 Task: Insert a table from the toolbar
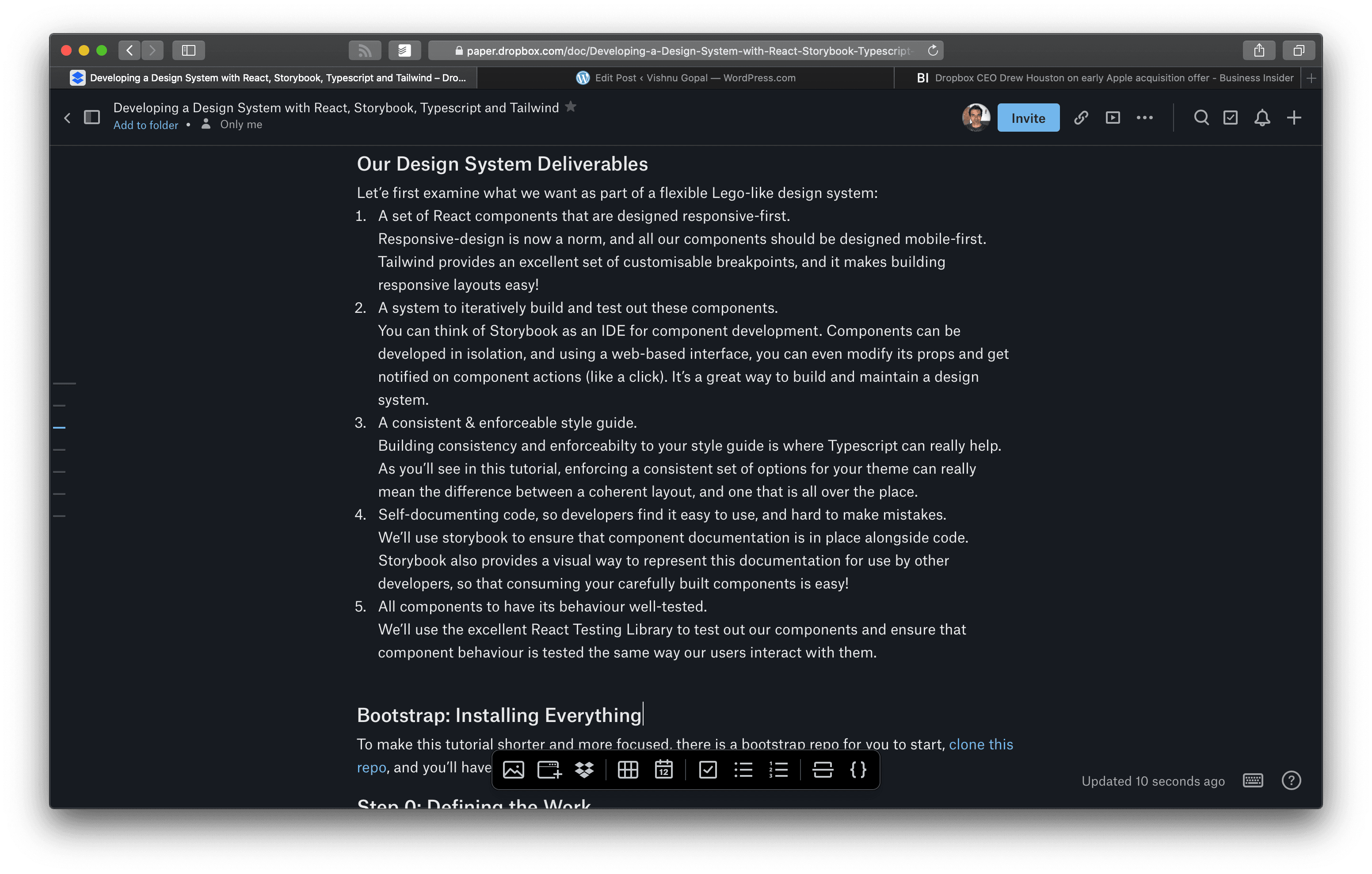click(x=627, y=770)
